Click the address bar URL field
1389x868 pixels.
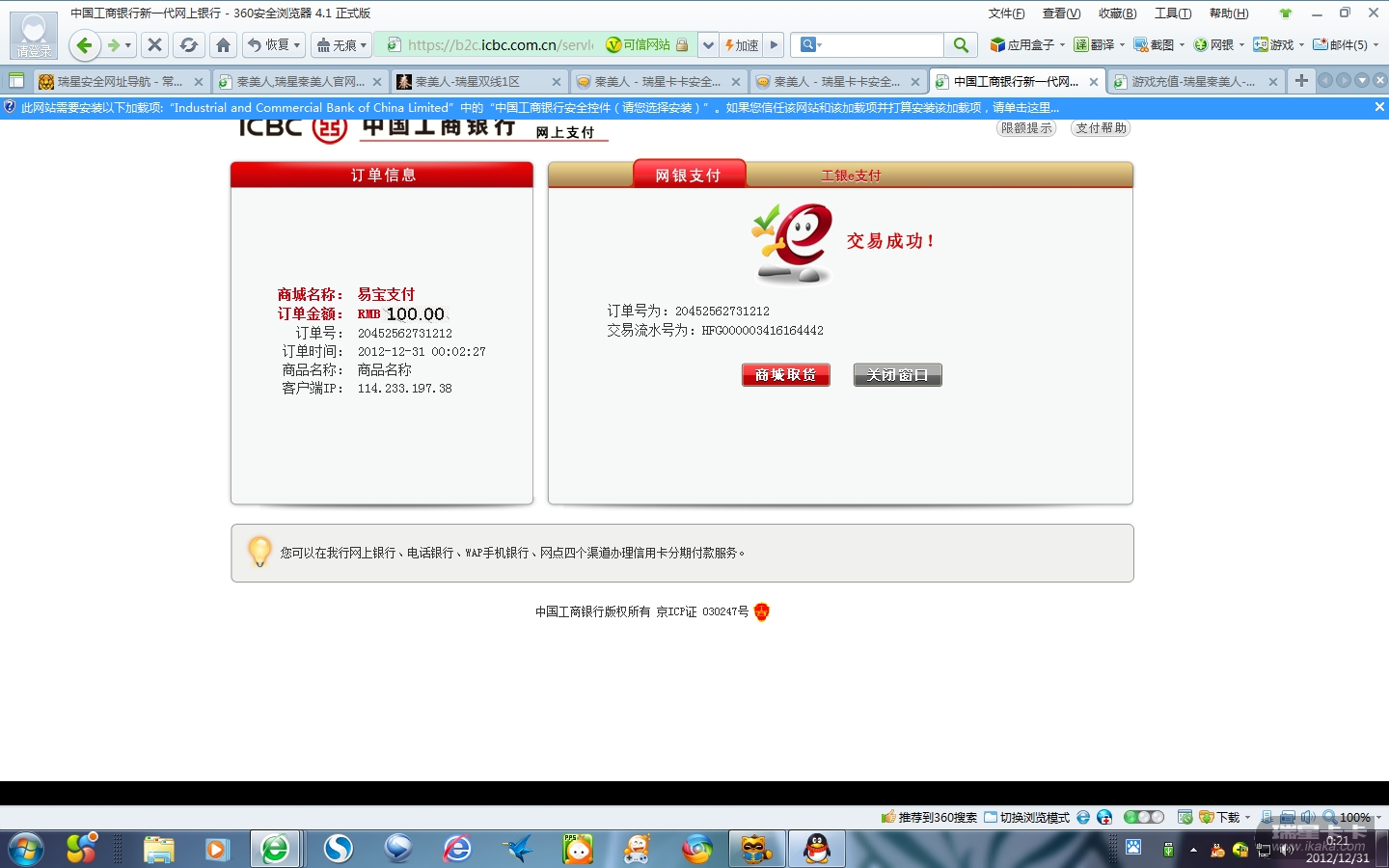[x=501, y=45]
